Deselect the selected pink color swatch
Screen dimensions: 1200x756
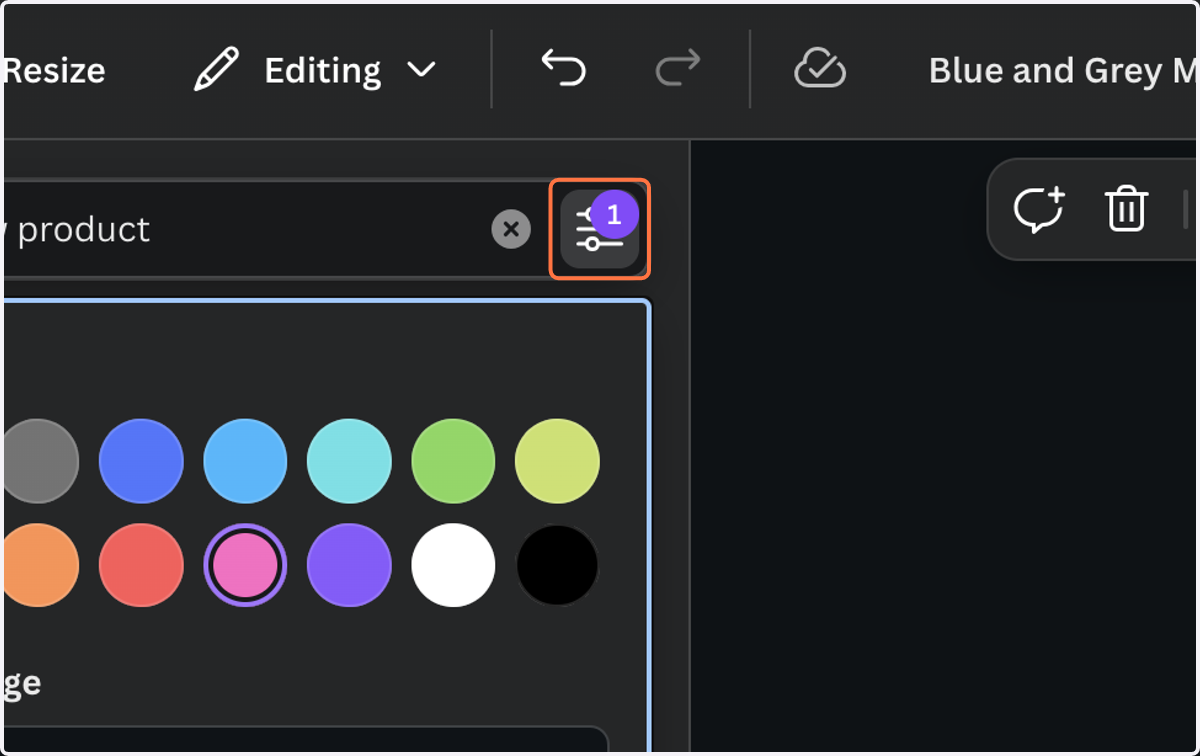click(245, 565)
